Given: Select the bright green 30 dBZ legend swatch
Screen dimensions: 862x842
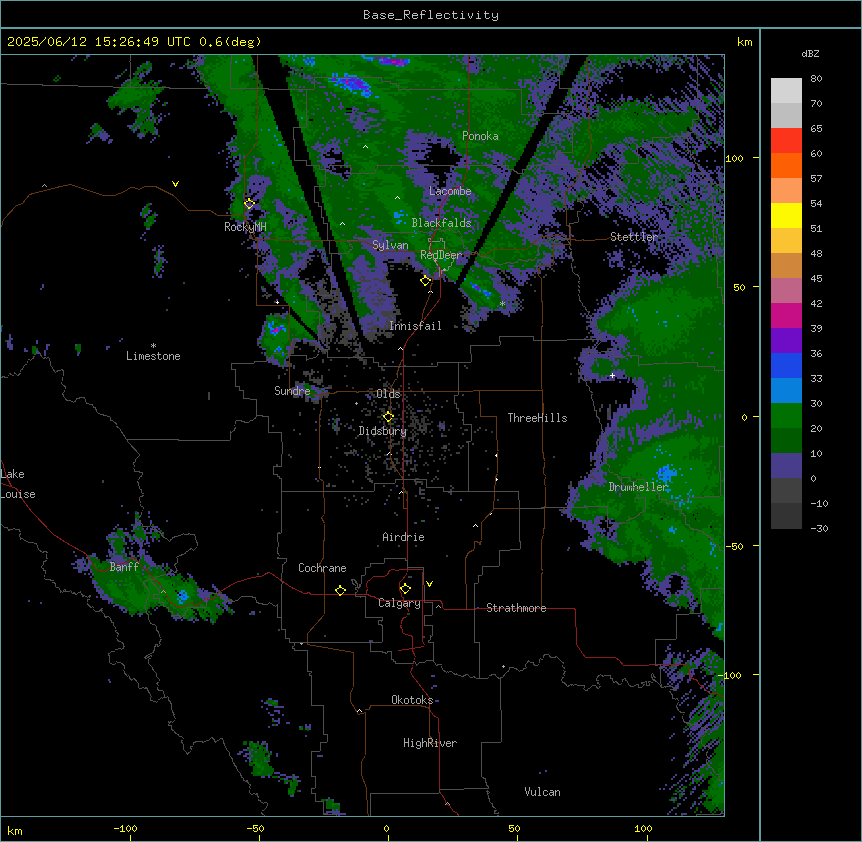Looking at the screenshot, I should 786,416.
